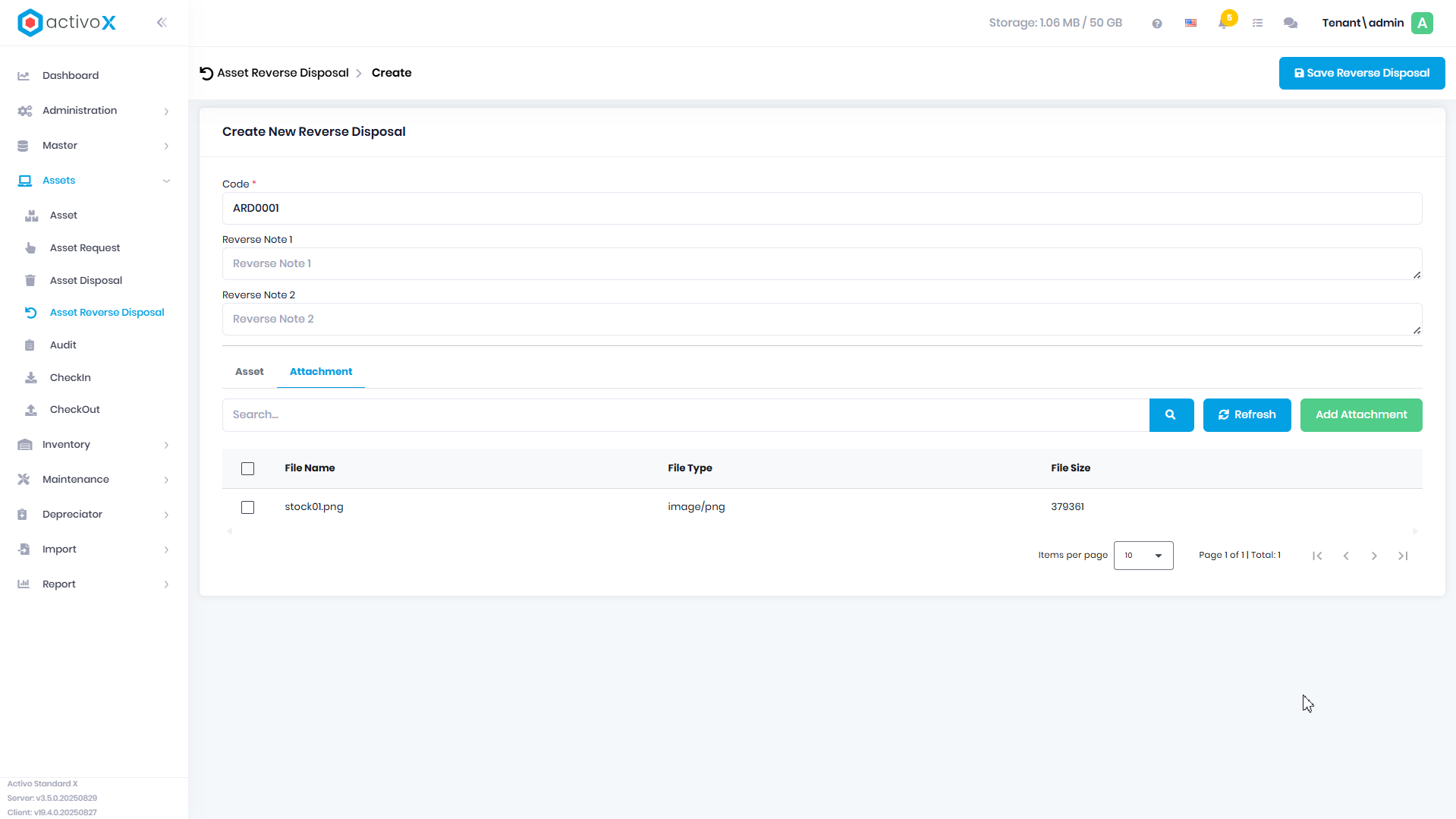Click the Asset Request hand icon

point(30,248)
